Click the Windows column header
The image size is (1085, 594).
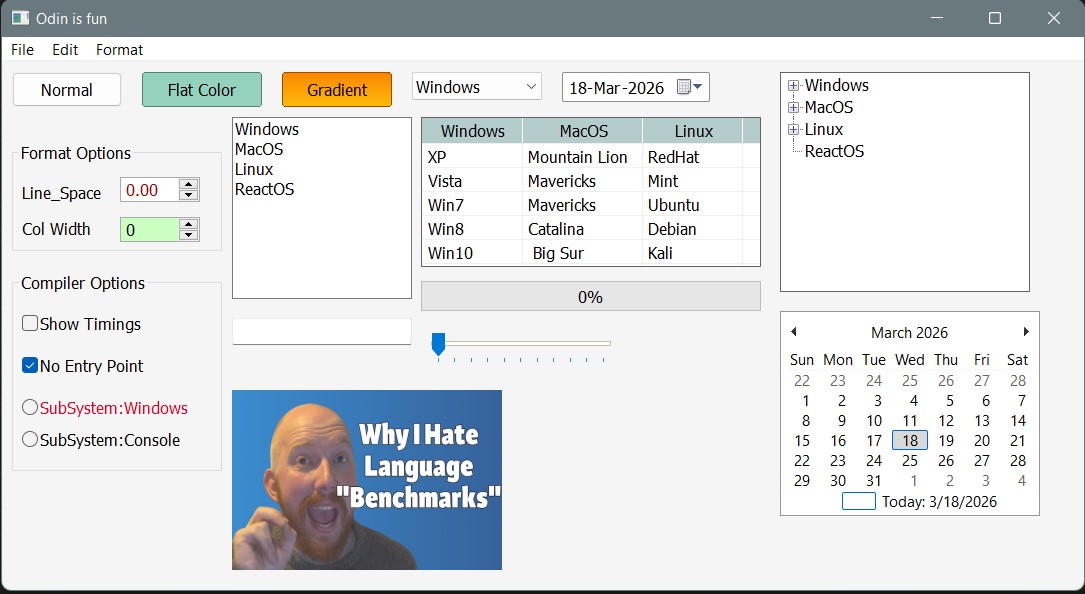pyautogui.click(x=473, y=131)
